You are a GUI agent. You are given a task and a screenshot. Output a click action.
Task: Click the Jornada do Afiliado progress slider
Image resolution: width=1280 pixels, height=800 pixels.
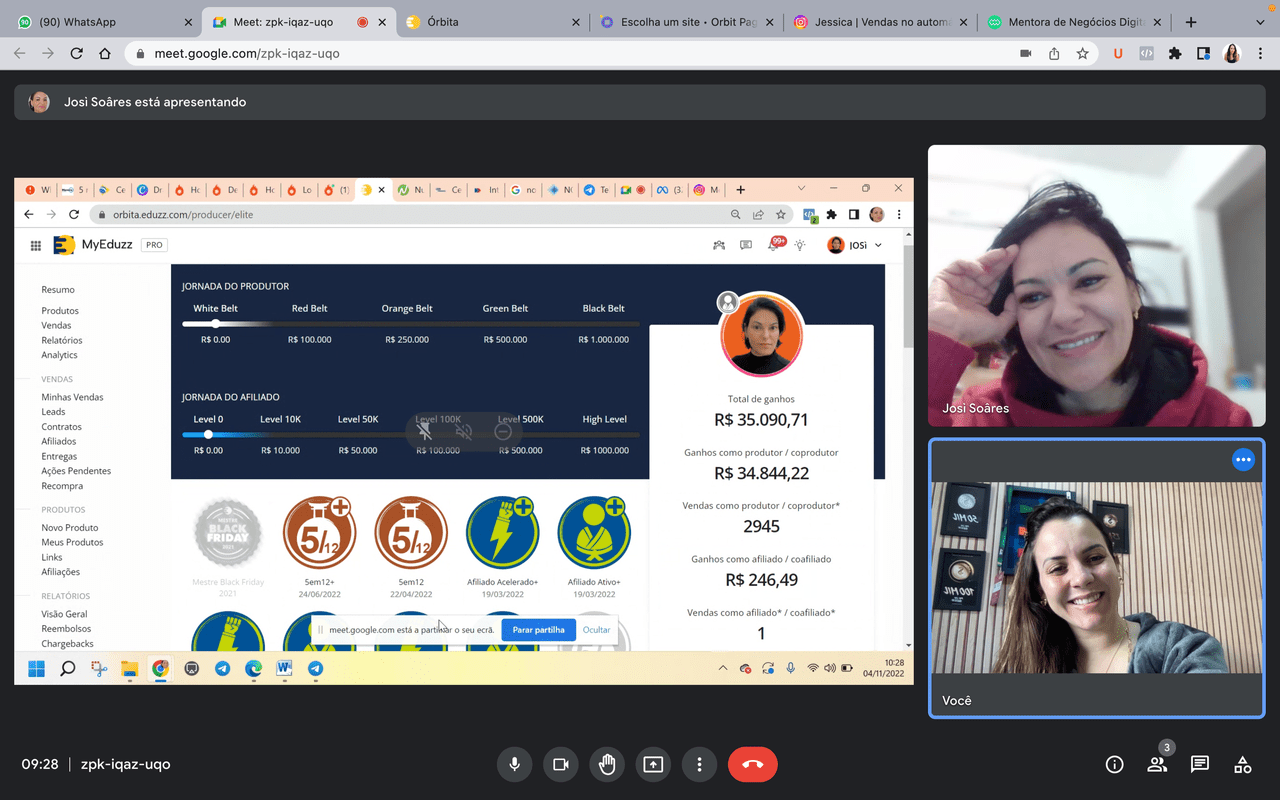pos(411,434)
